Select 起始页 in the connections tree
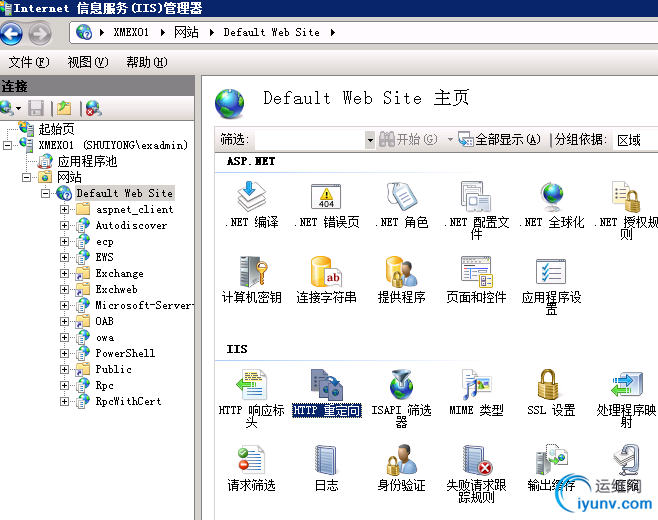 click(56, 129)
